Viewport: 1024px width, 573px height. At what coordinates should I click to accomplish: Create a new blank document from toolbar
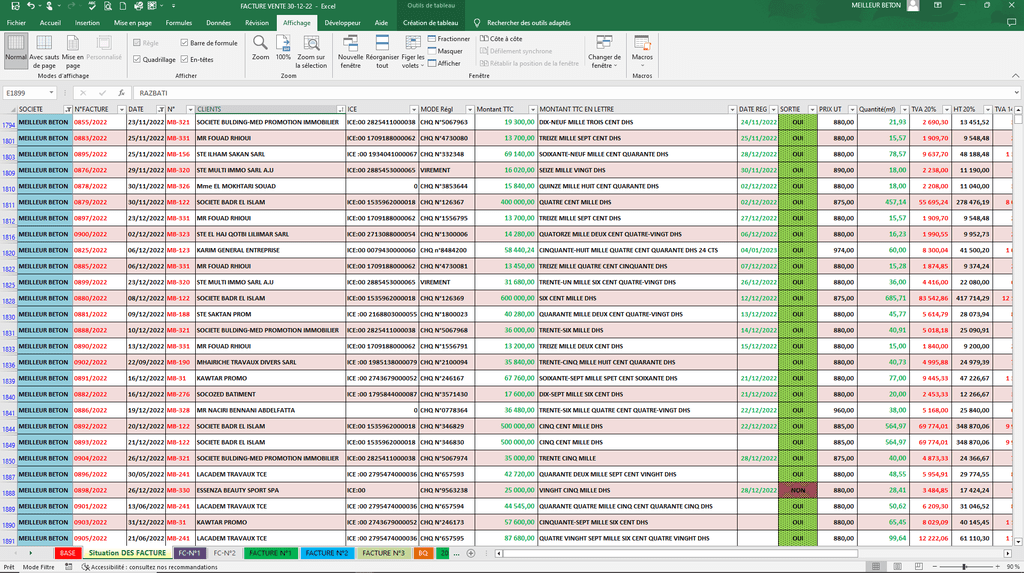tap(123, 6)
